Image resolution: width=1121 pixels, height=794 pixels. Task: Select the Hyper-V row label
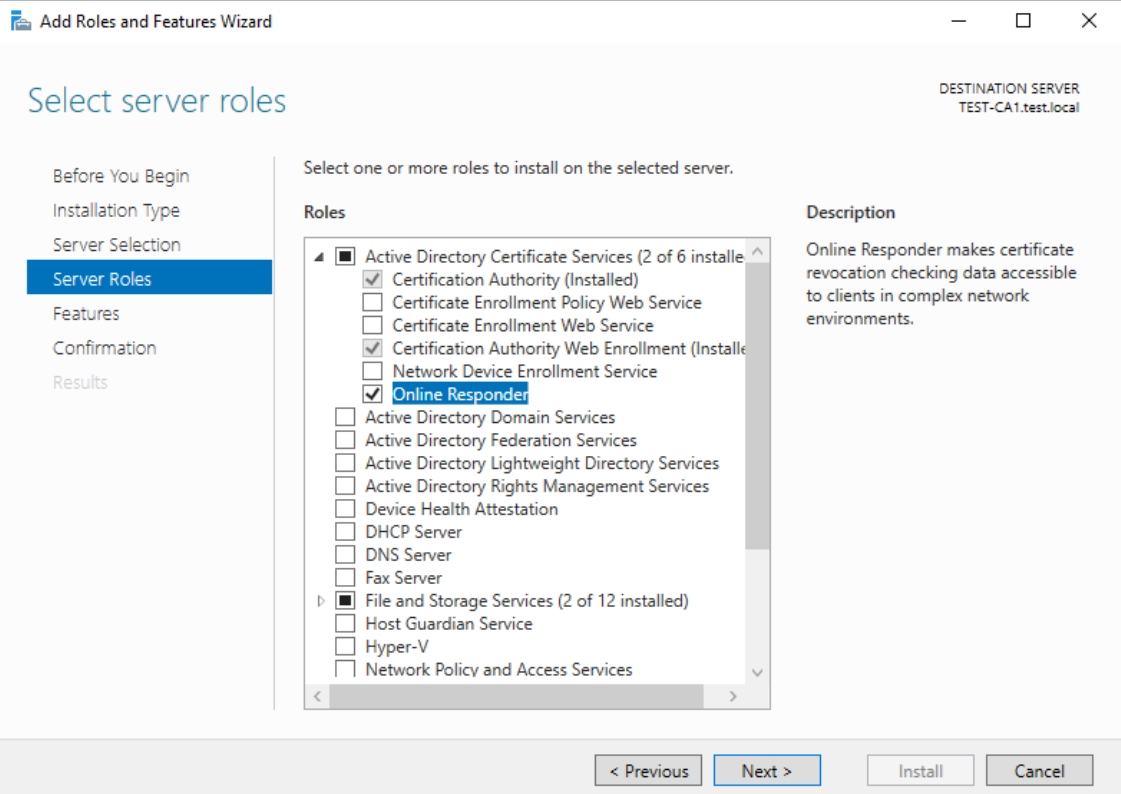[397, 646]
